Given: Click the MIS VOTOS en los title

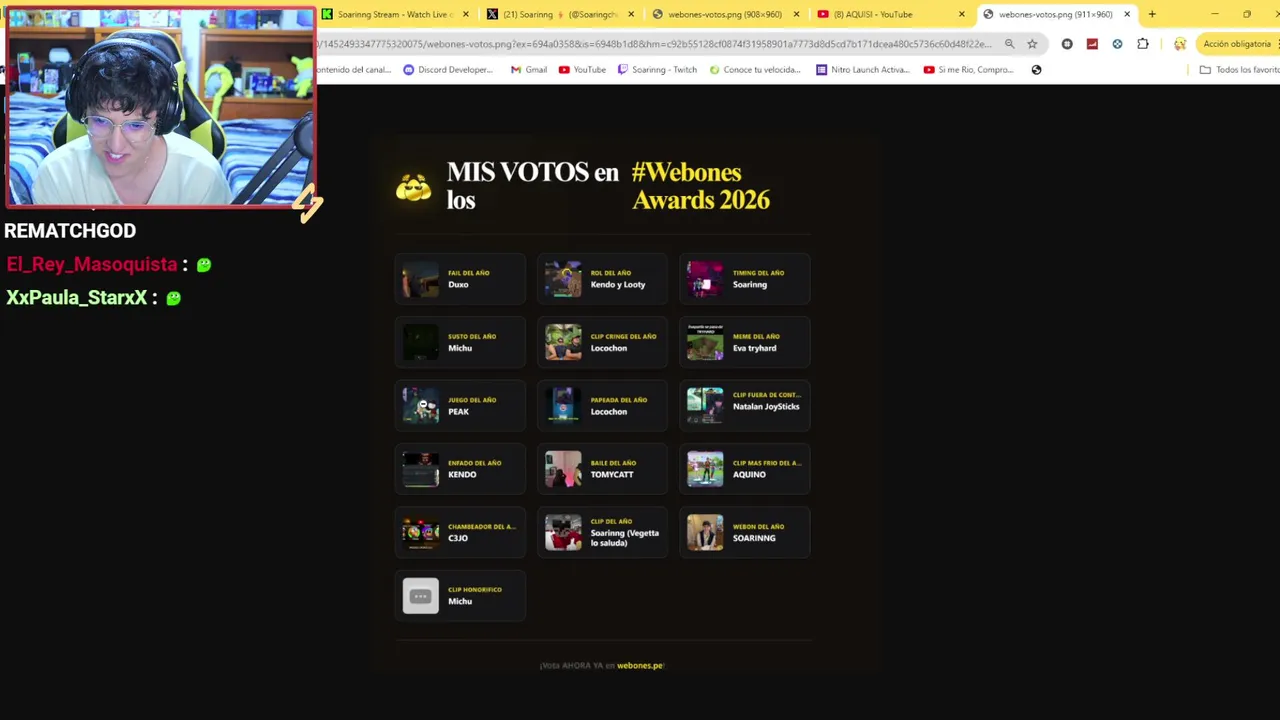Looking at the screenshot, I should click(533, 186).
